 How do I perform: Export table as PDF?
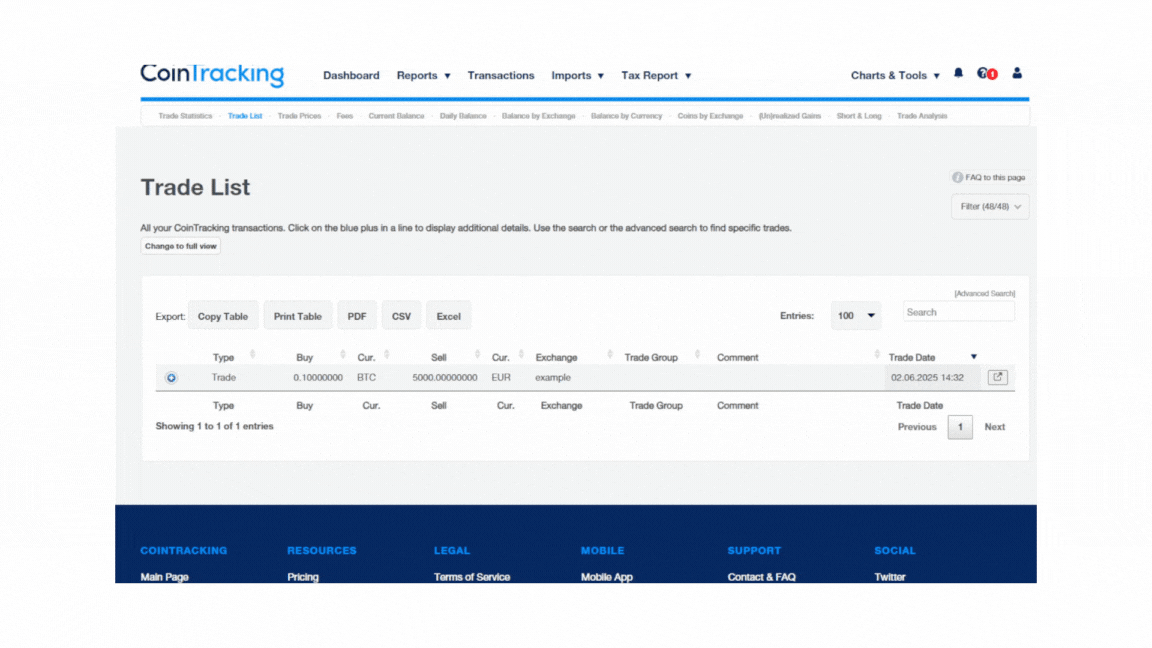[357, 316]
